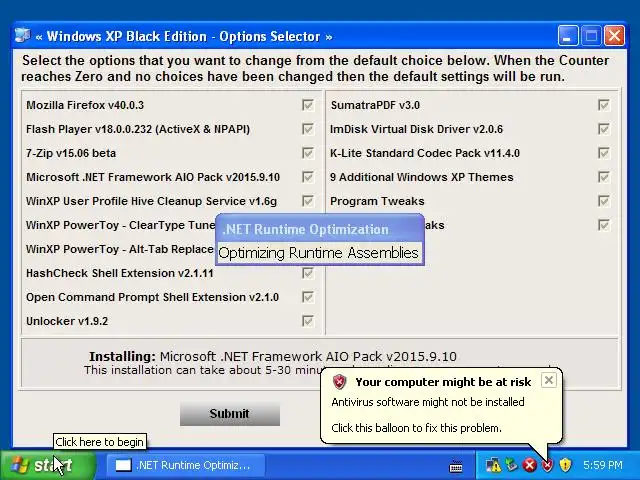
Task: Close the Options Selector window
Action: point(614,36)
